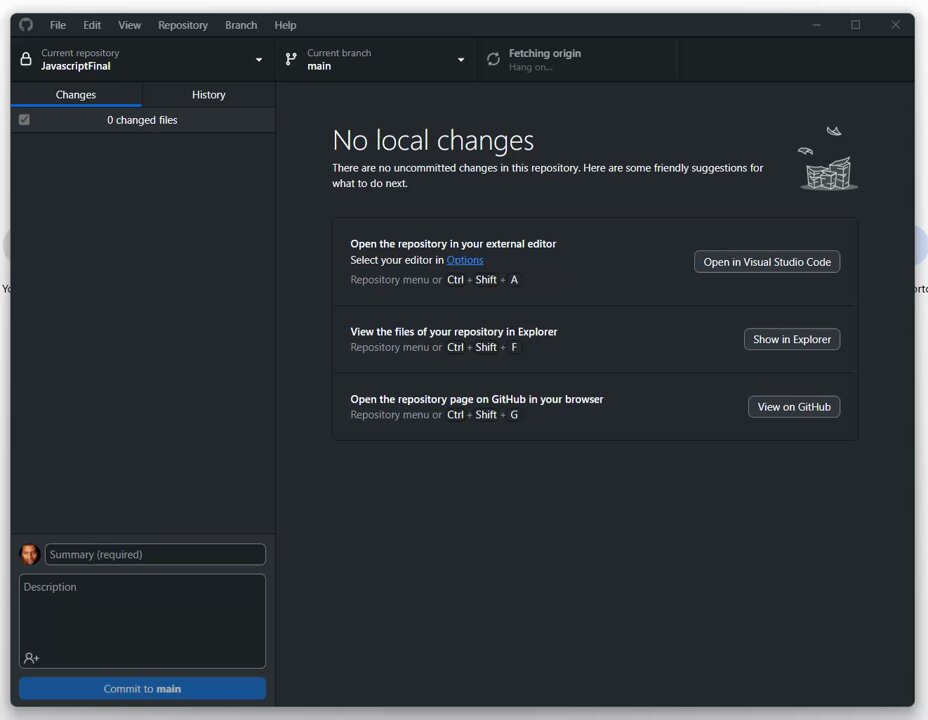Click the user avatar beside Summary
928x720 pixels.
[x=29, y=554]
